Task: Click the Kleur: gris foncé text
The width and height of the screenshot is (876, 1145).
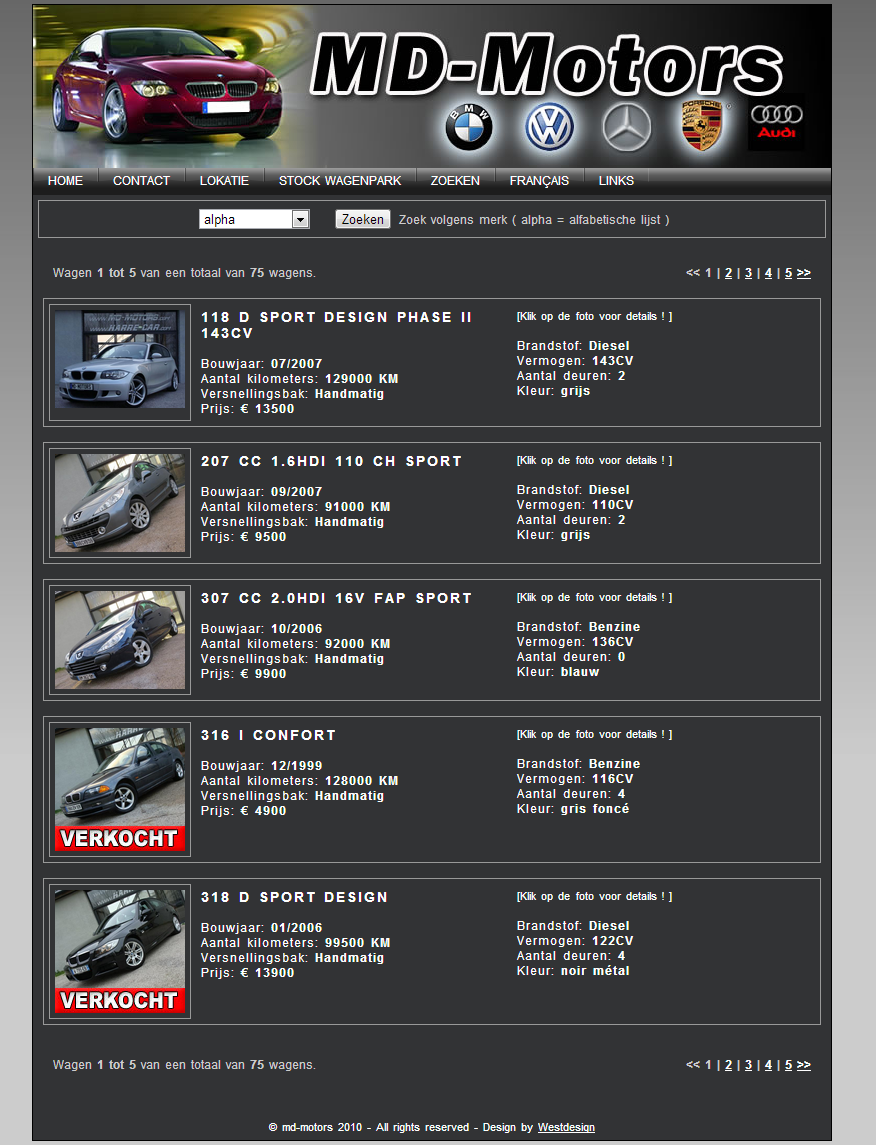Action: (573, 809)
